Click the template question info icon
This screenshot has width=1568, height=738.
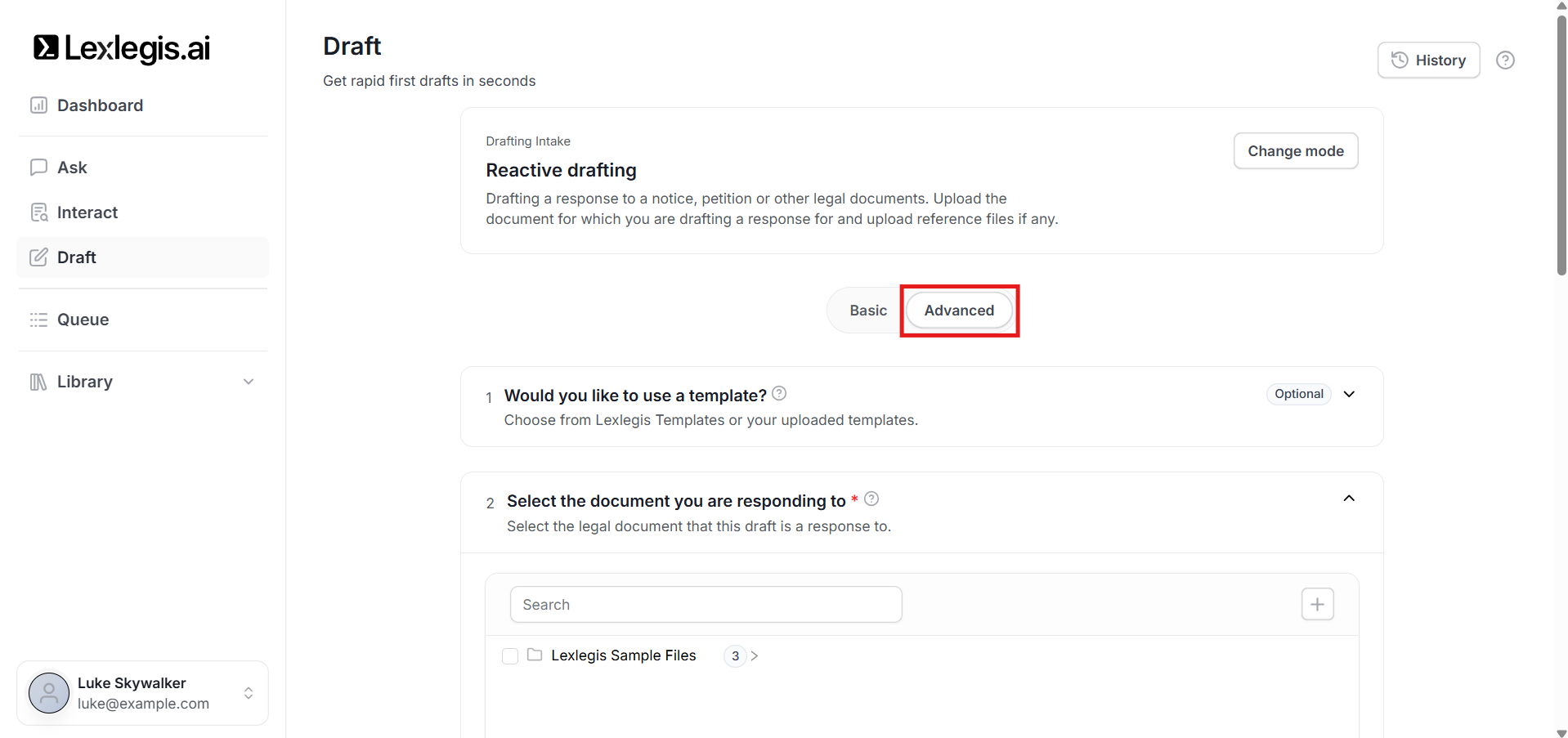(779, 394)
